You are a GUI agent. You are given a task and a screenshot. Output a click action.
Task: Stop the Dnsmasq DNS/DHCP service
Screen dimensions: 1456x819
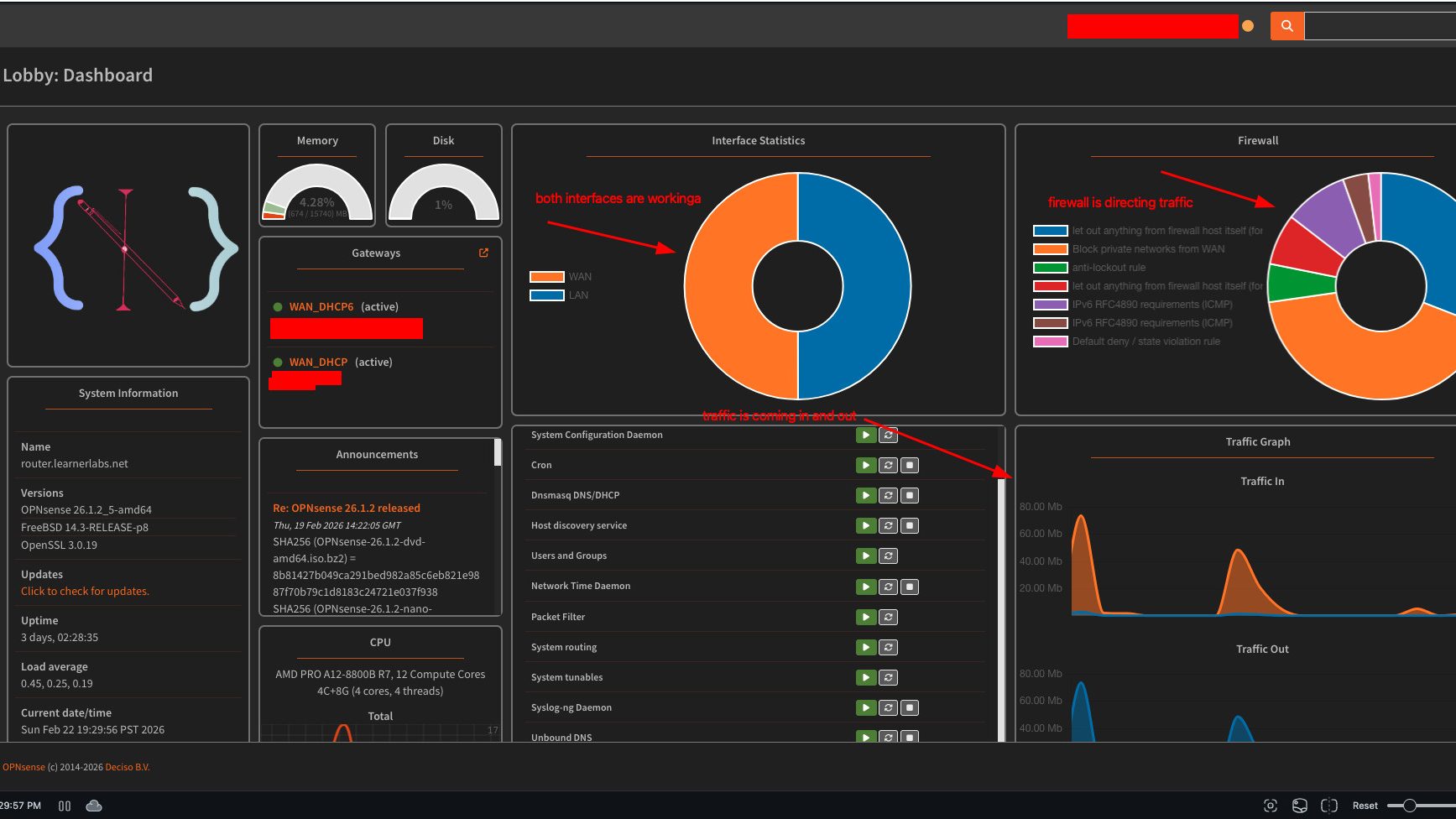910,495
